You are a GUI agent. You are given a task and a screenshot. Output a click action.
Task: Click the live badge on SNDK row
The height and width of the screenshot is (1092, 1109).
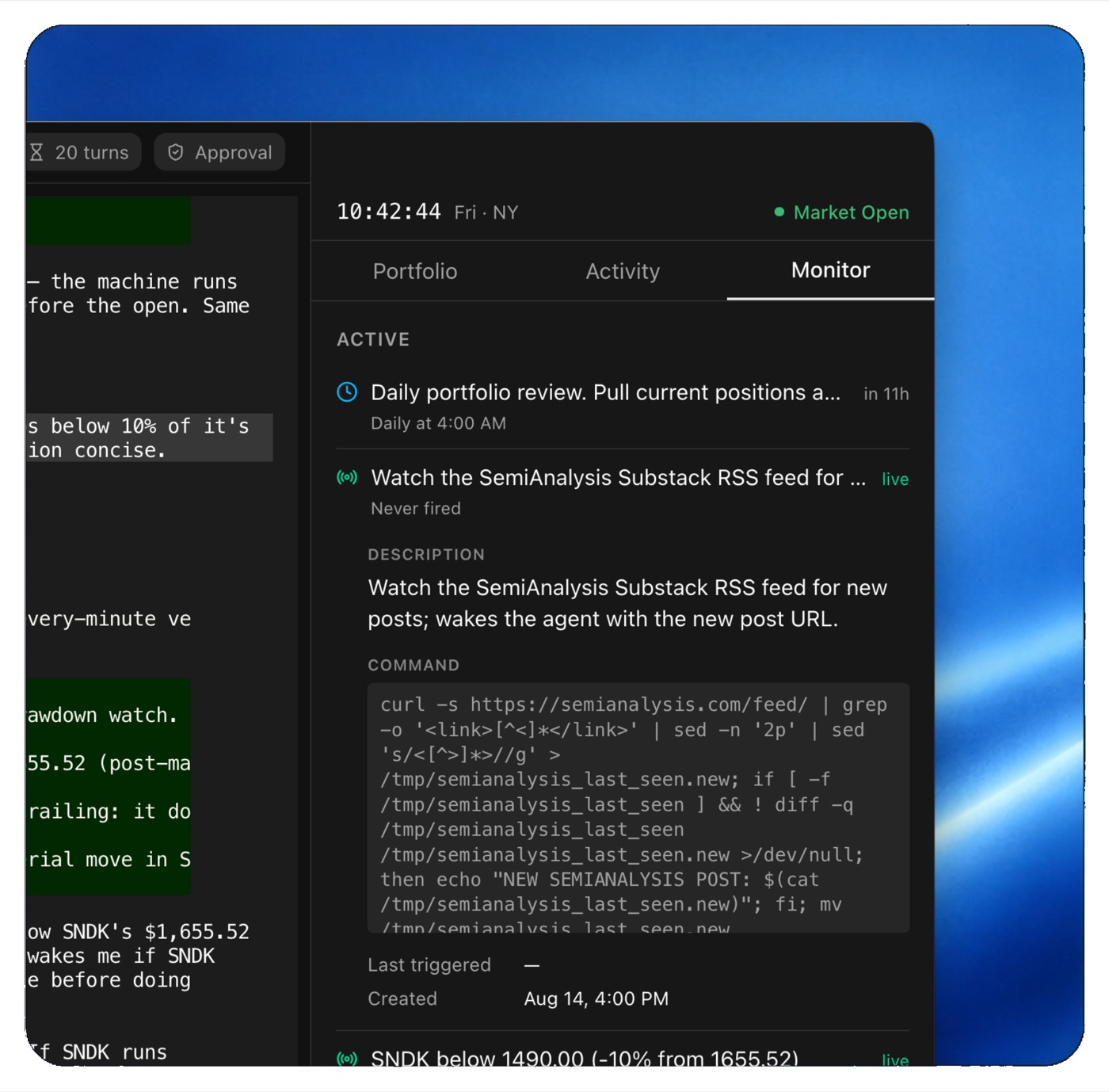(x=895, y=1060)
